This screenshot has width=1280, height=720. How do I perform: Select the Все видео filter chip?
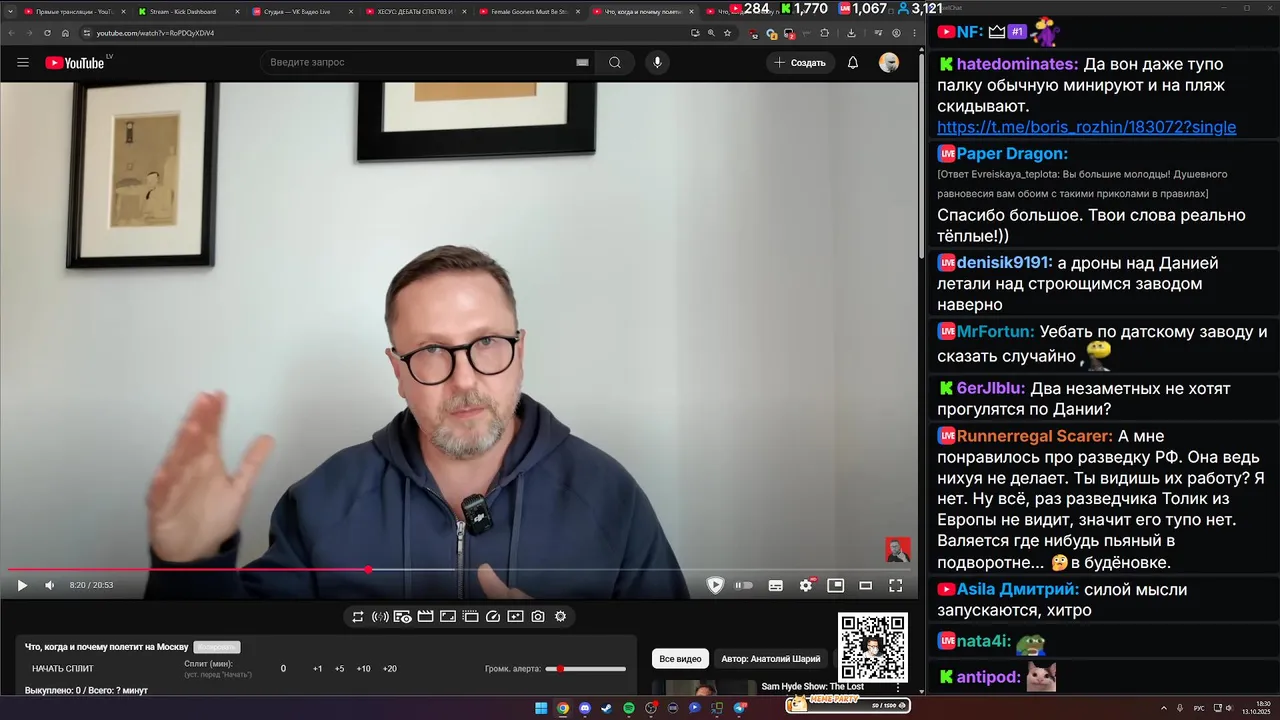(680, 659)
